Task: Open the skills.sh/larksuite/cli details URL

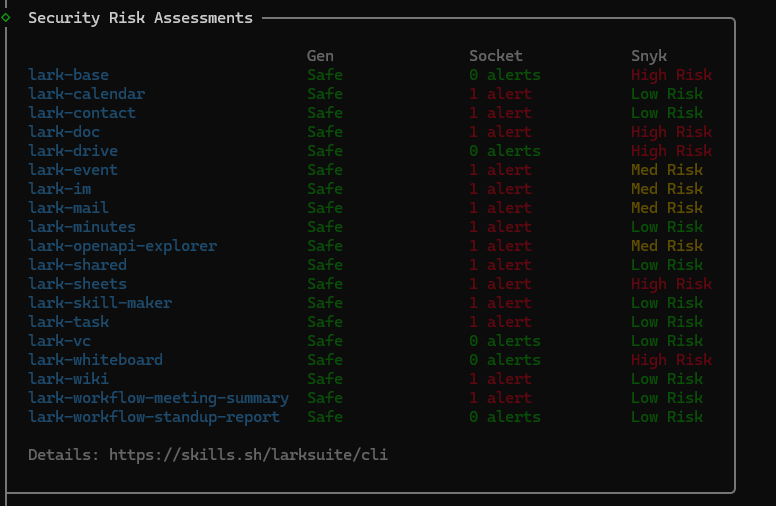Action: 248,455
